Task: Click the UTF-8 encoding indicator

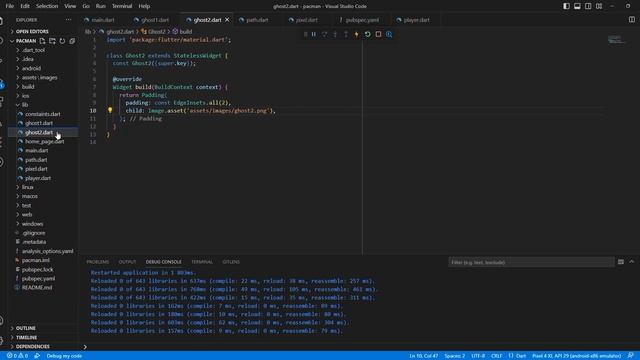Action: 478,356
